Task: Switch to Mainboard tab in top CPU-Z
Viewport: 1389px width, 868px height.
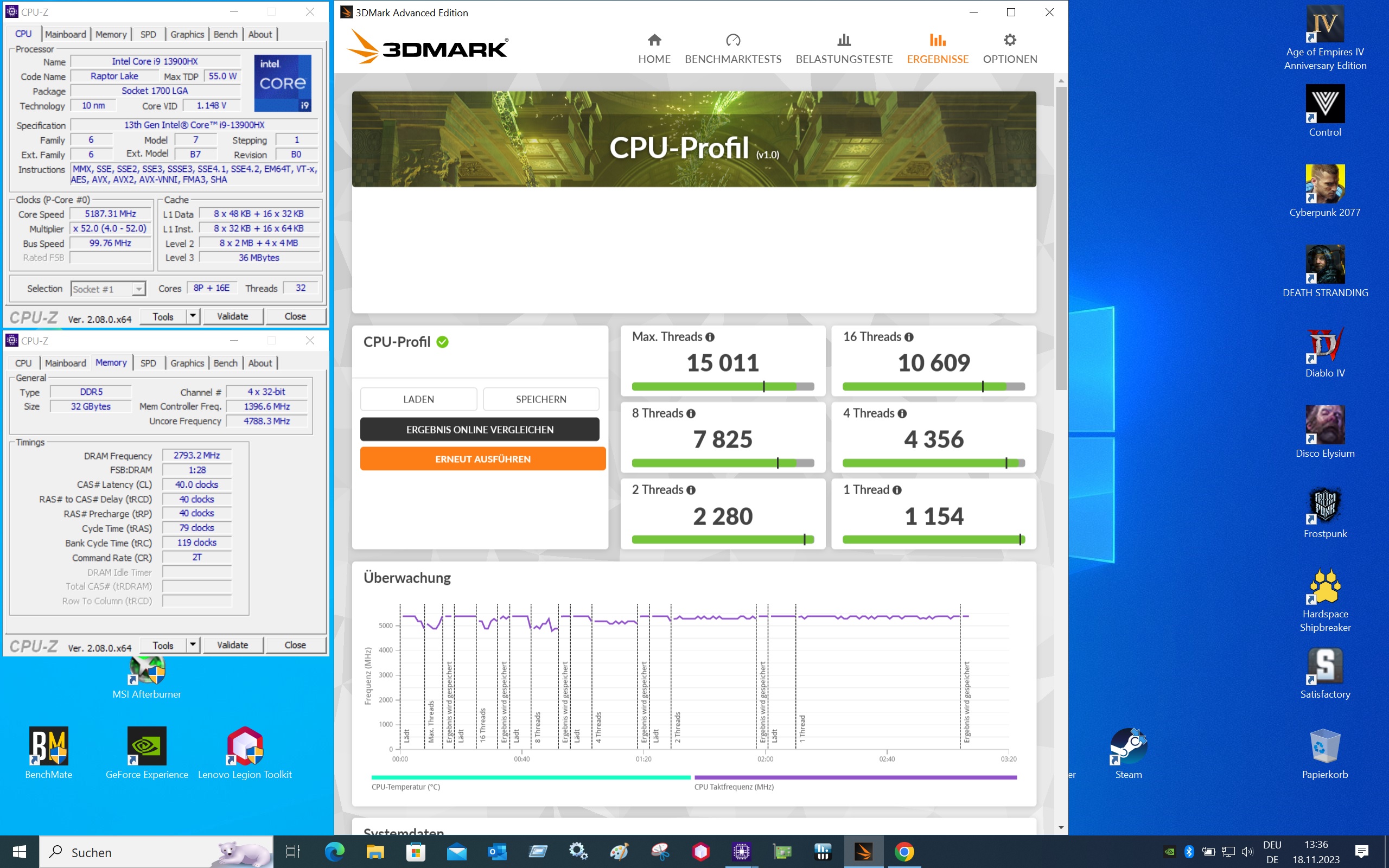Action: click(66, 34)
